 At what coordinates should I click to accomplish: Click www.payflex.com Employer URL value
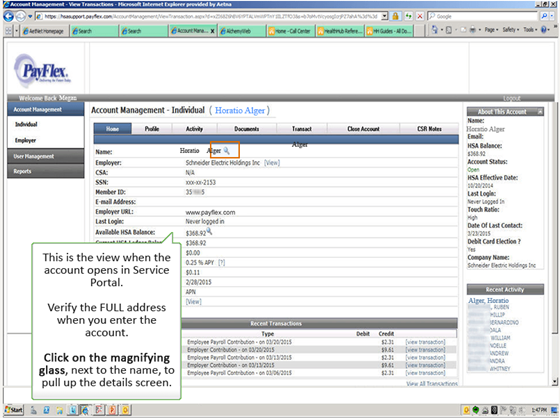[x=210, y=212]
